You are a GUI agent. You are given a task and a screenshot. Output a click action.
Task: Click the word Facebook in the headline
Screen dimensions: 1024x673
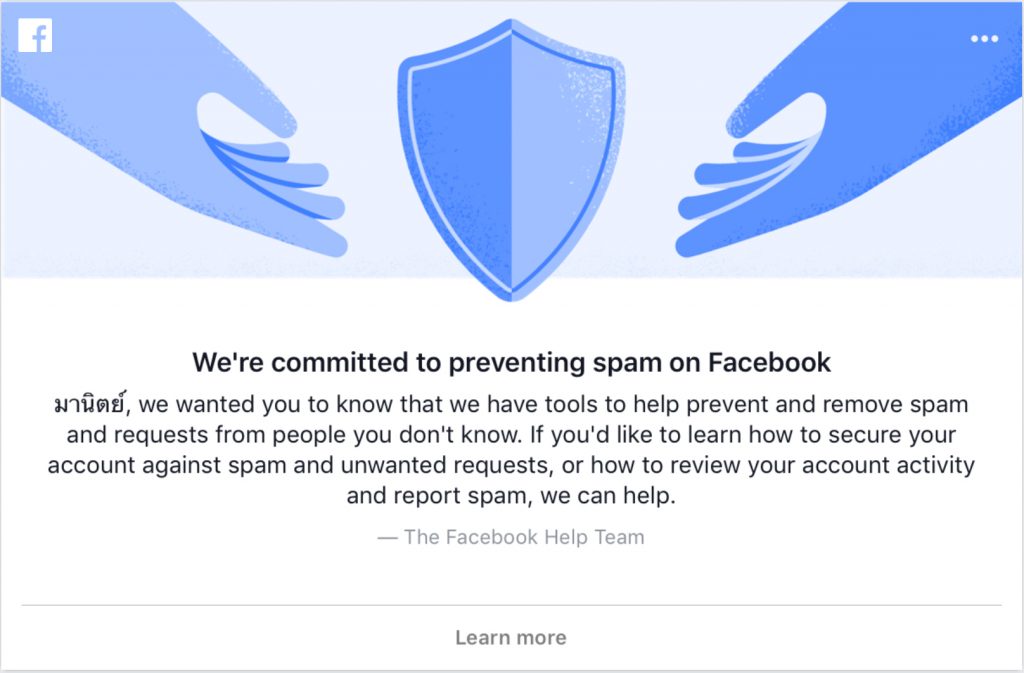click(769, 362)
